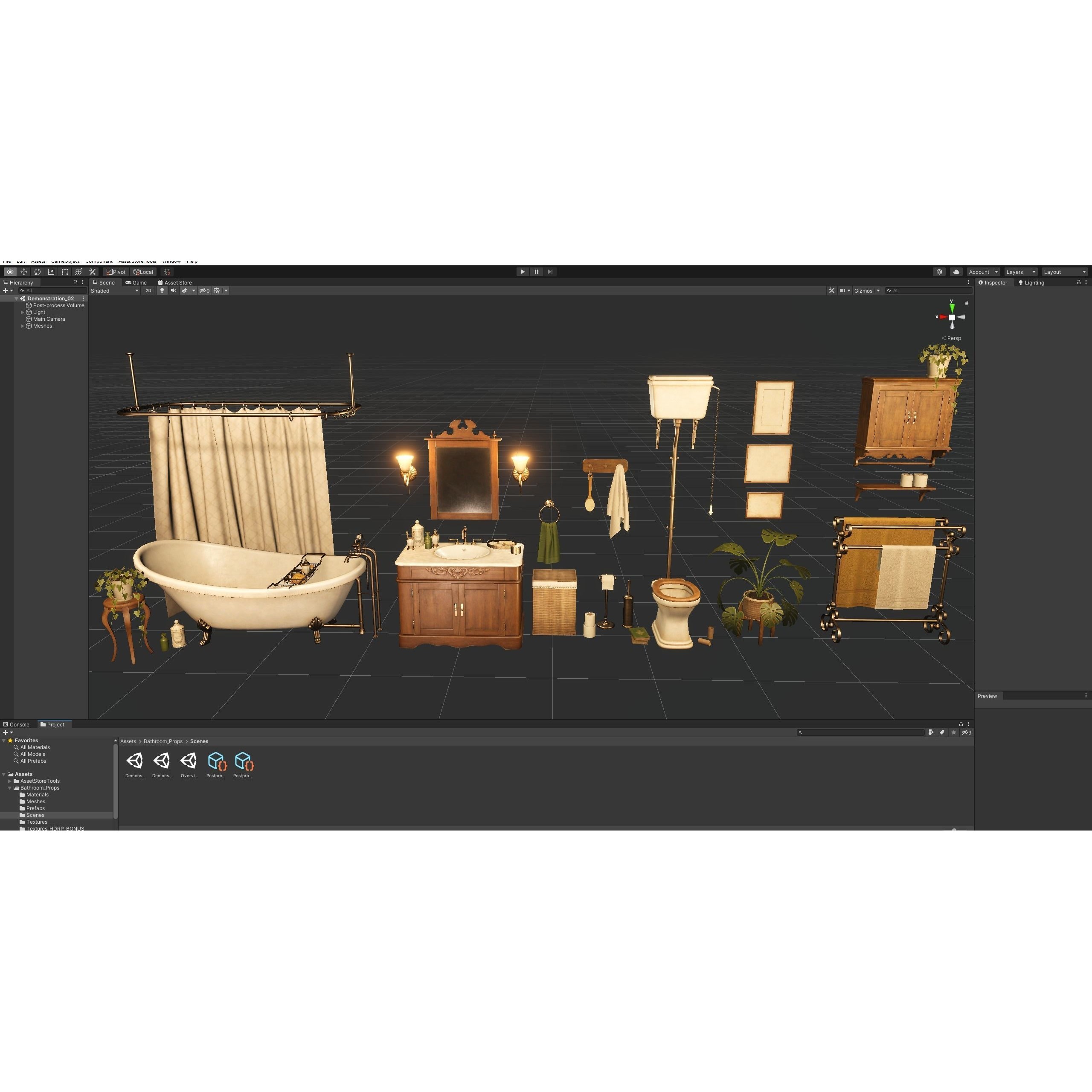Open Scene view component tools icon

pyautogui.click(x=831, y=290)
